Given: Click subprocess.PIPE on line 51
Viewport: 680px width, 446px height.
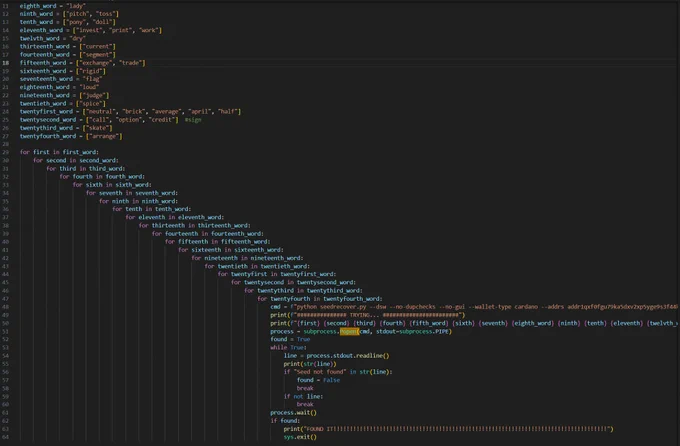Looking at the screenshot, I should point(424,331).
